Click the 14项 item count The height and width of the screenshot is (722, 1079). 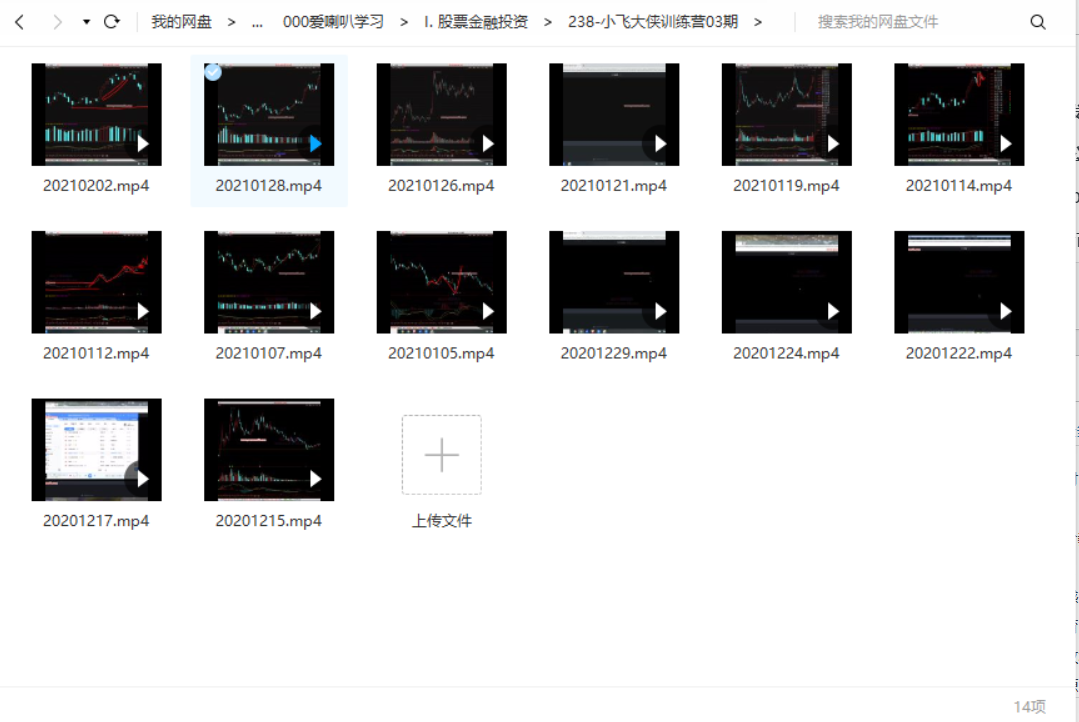point(1030,707)
